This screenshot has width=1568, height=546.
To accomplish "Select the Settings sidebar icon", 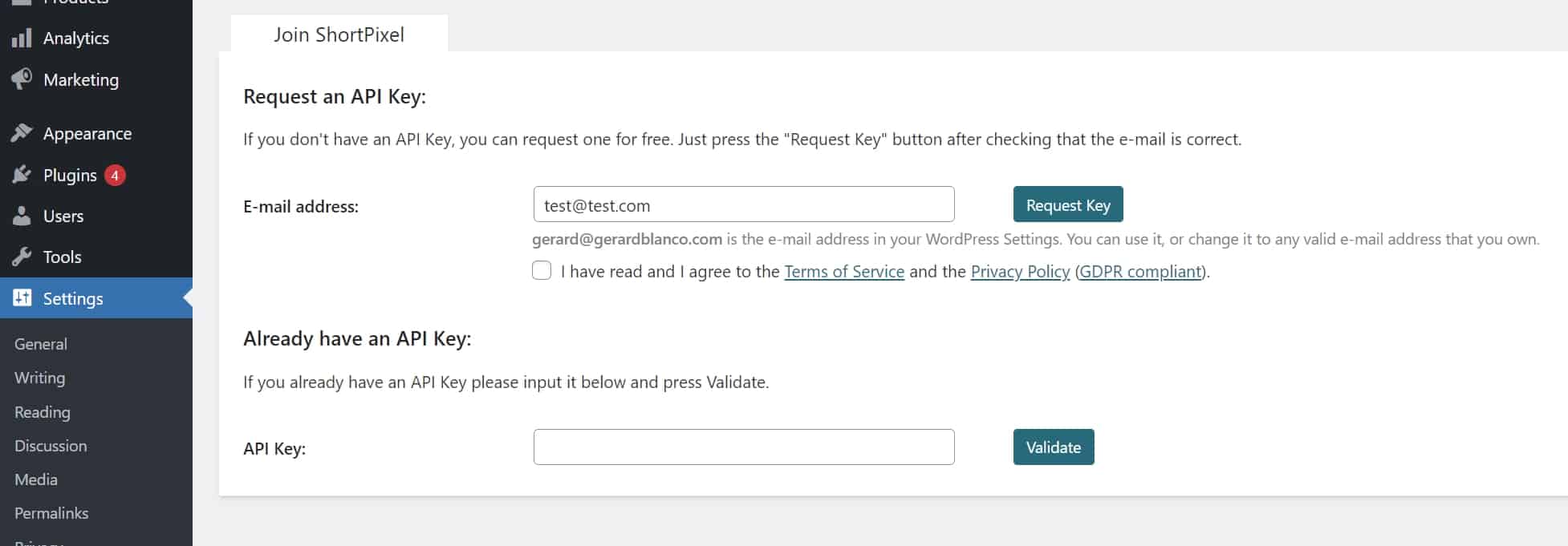I will 22,297.
